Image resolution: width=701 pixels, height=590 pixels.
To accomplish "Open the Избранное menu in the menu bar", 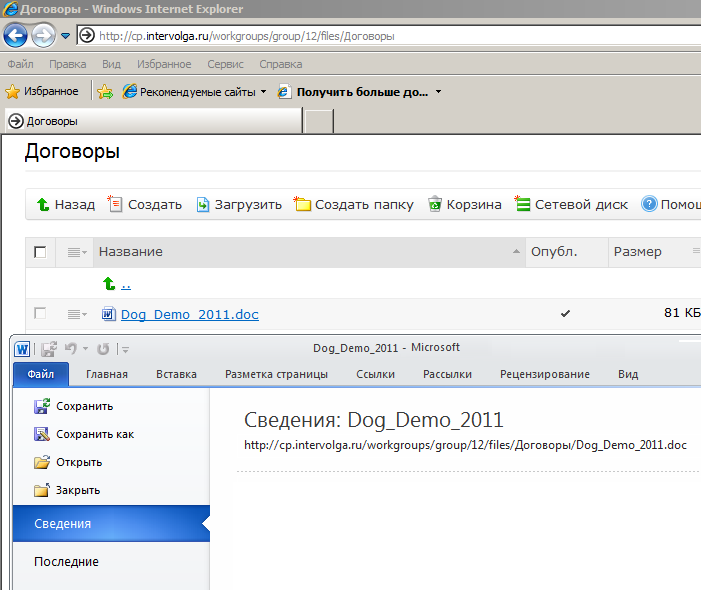I will tap(164, 64).
